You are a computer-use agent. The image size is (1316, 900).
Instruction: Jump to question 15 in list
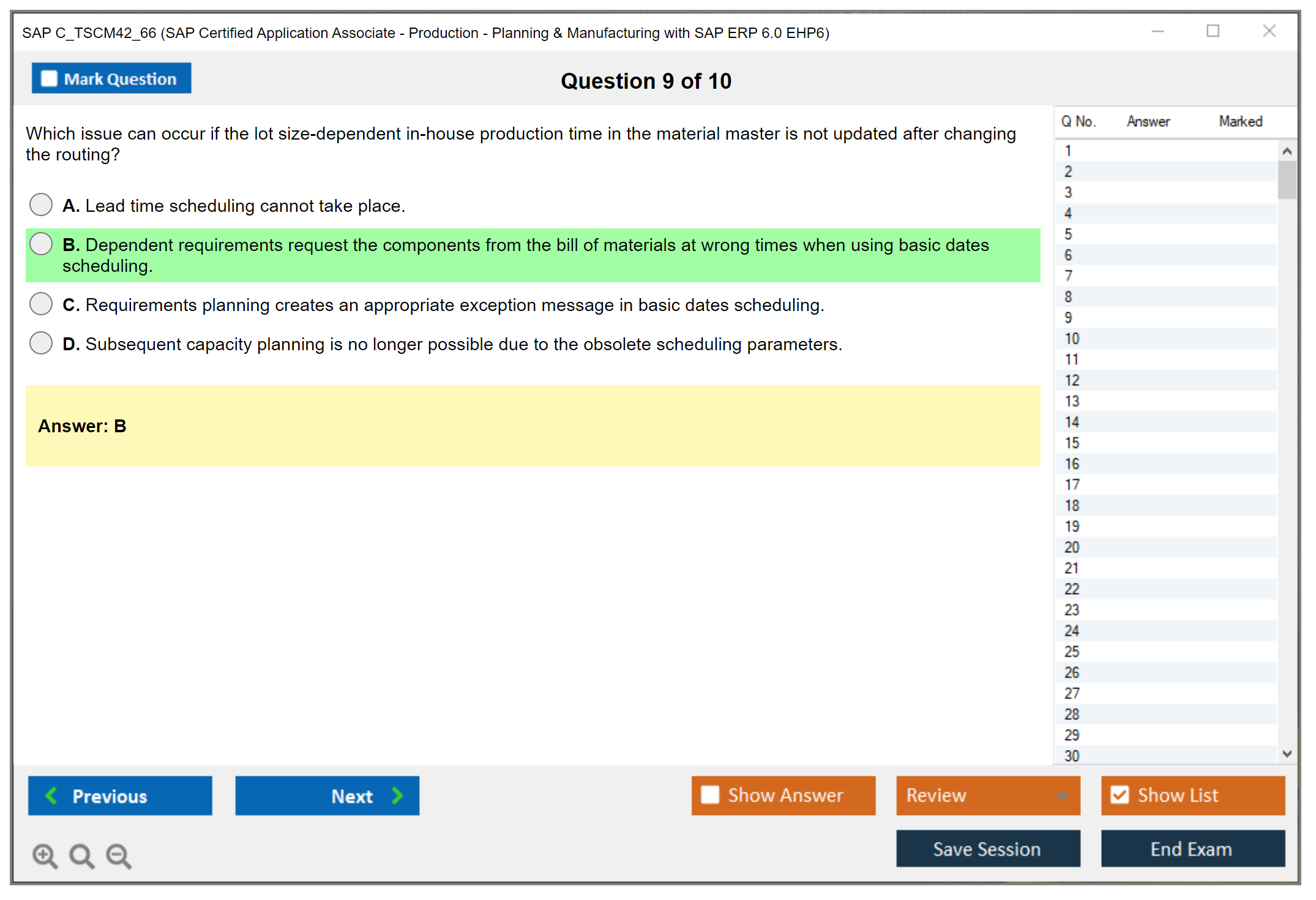[x=1072, y=443]
